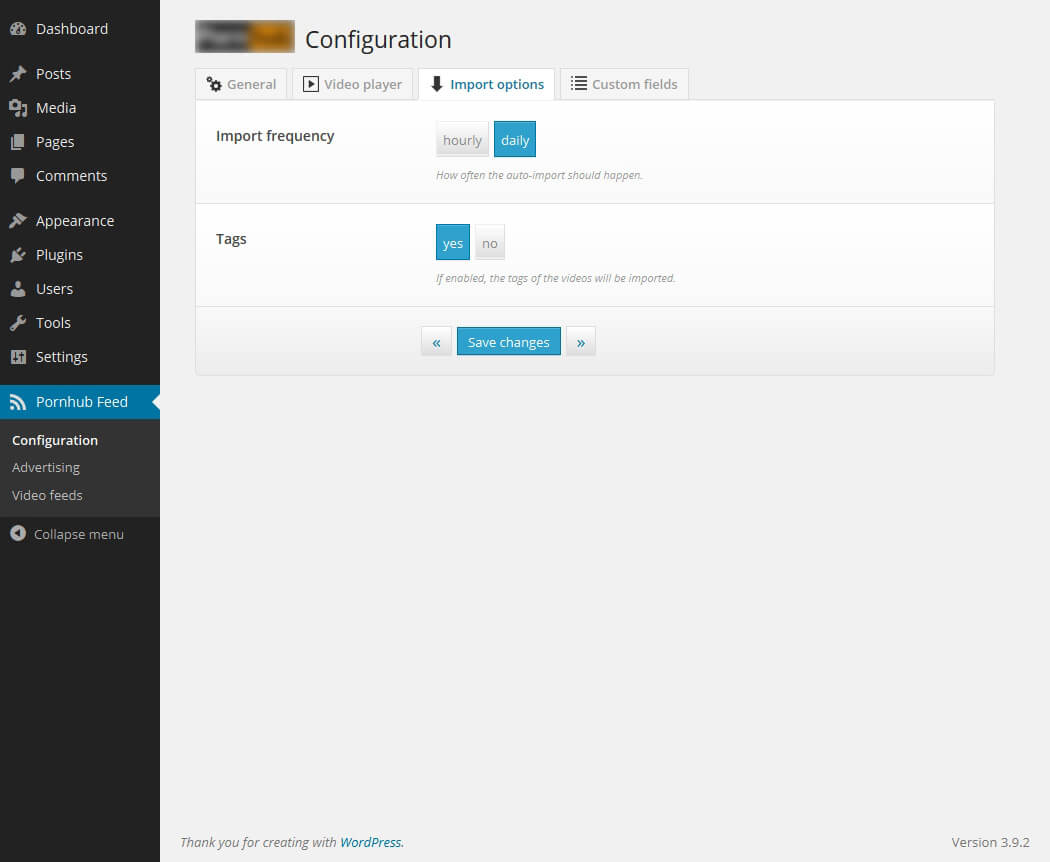Click the Import frequency label

tap(275, 136)
